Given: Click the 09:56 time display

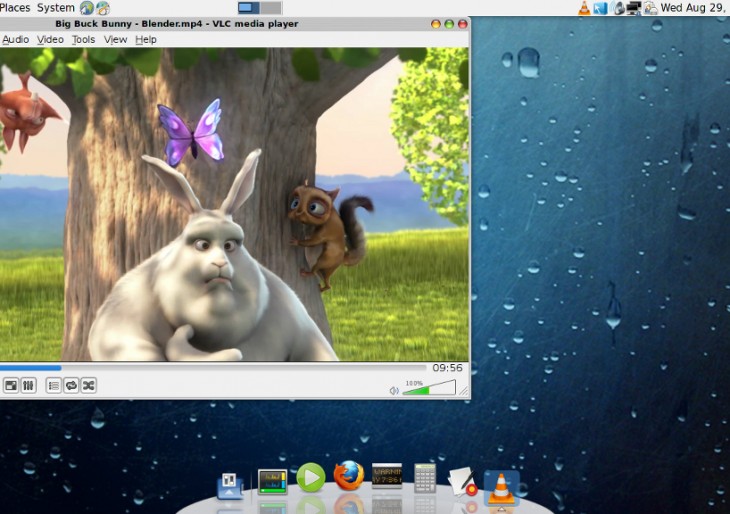Looking at the screenshot, I should point(447,368).
